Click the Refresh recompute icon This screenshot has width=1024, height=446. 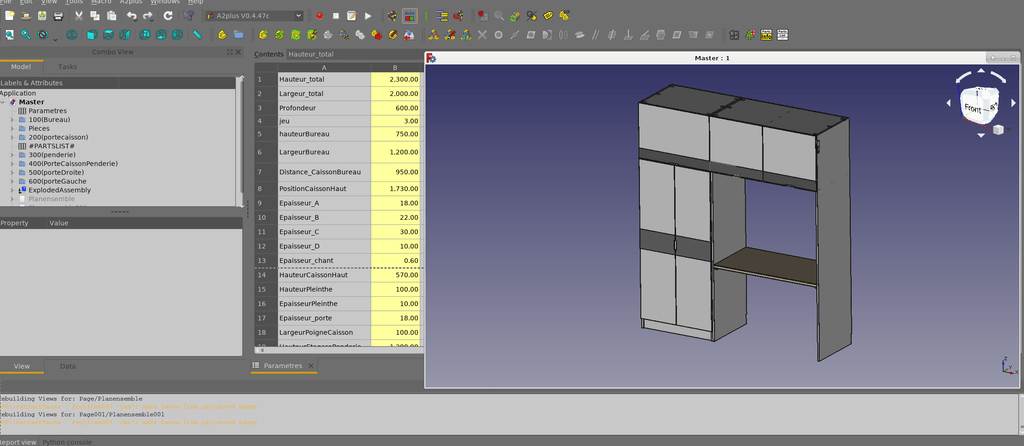(x=168, y=16)
